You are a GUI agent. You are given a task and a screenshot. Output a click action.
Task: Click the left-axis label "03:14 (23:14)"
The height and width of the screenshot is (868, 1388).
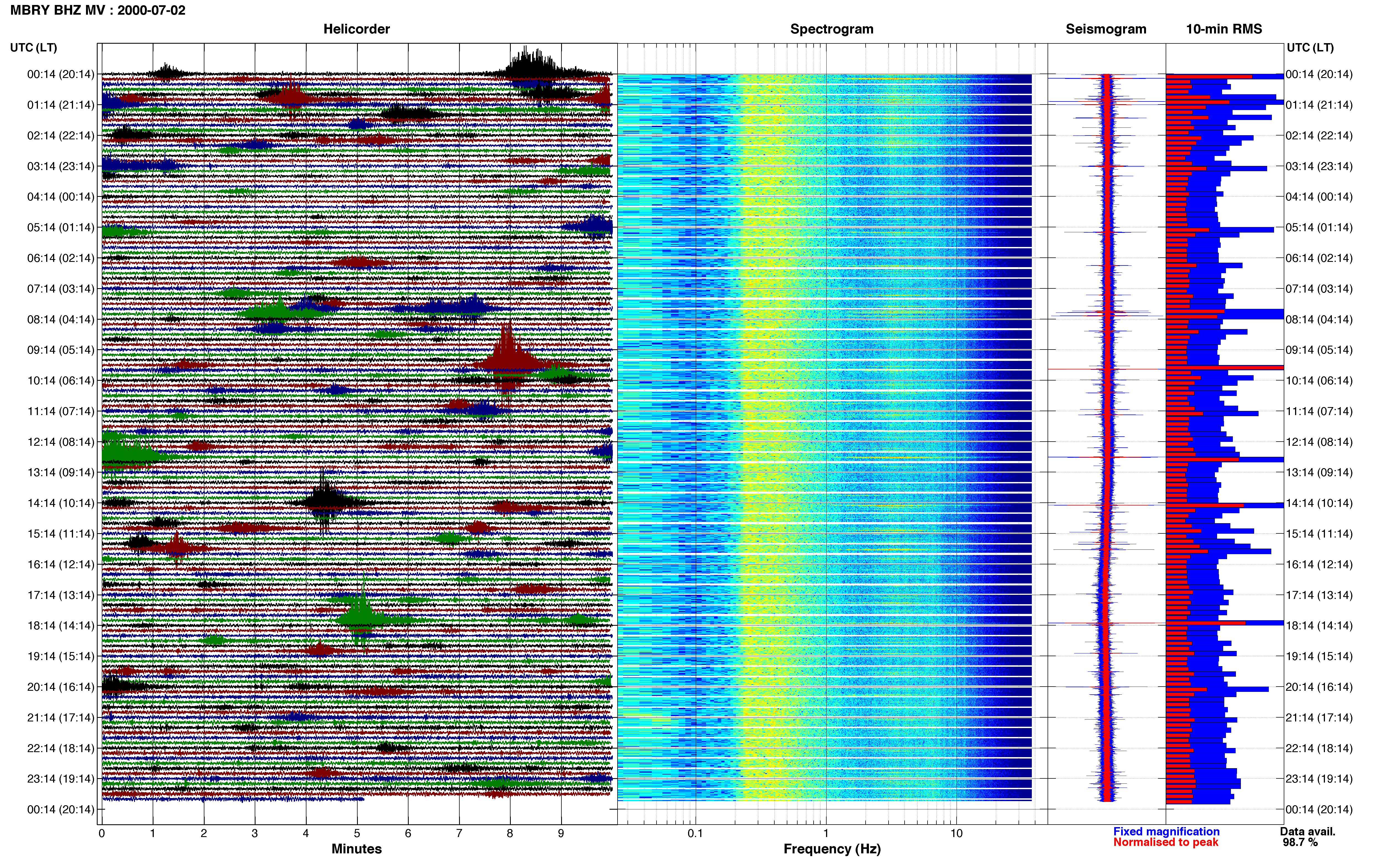coord(61,166)
